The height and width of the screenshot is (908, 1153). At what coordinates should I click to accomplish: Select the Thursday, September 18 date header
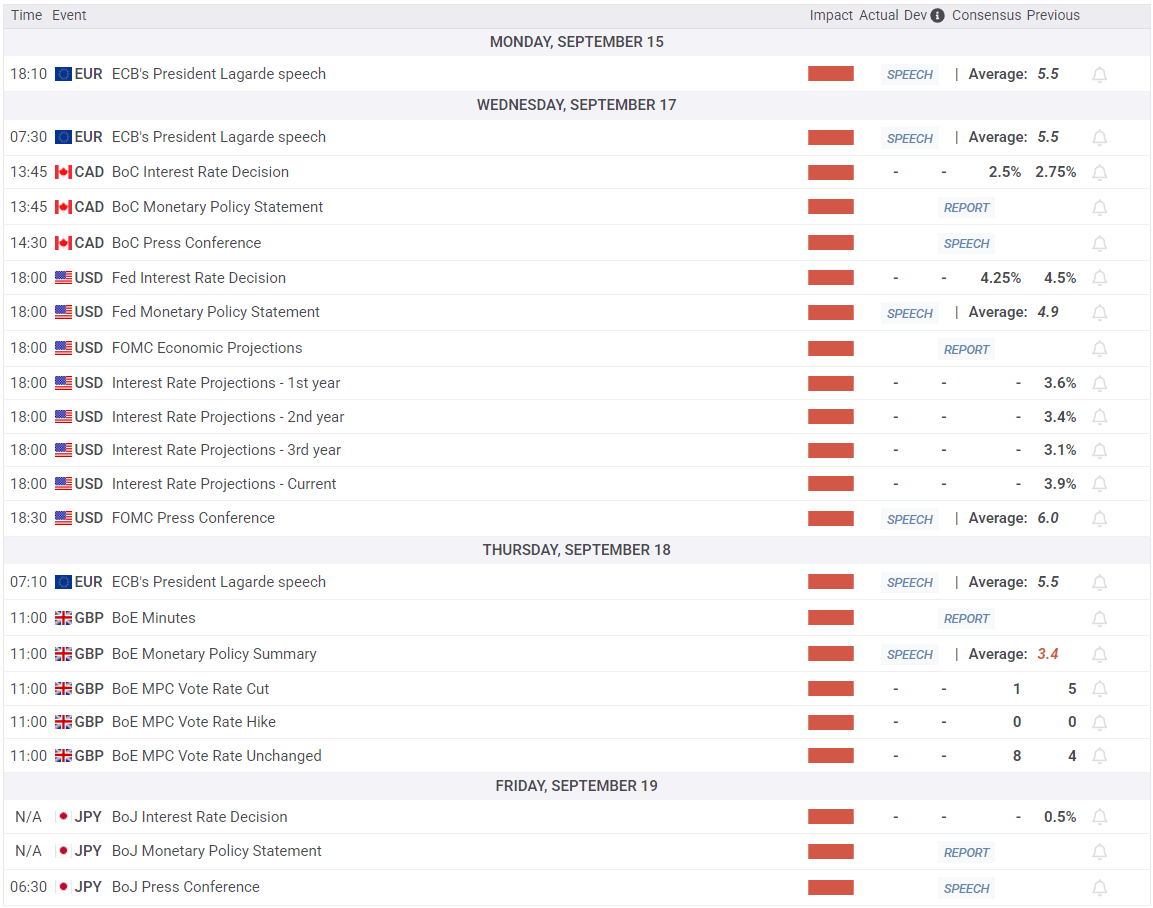576,550
